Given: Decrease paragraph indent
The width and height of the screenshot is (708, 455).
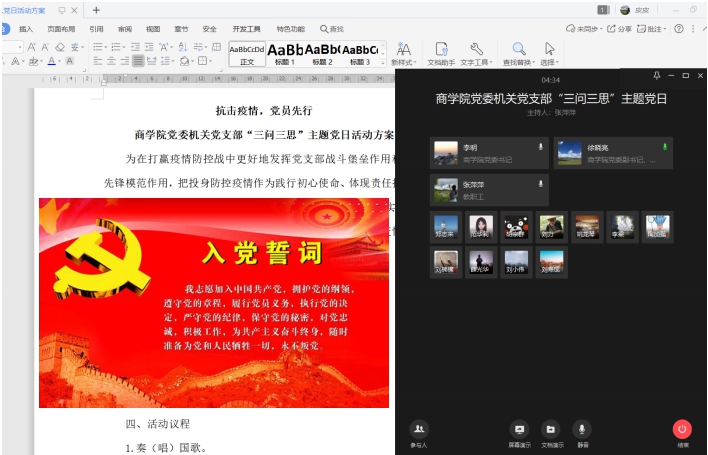Looking at the screenshot, I should 135,47.
